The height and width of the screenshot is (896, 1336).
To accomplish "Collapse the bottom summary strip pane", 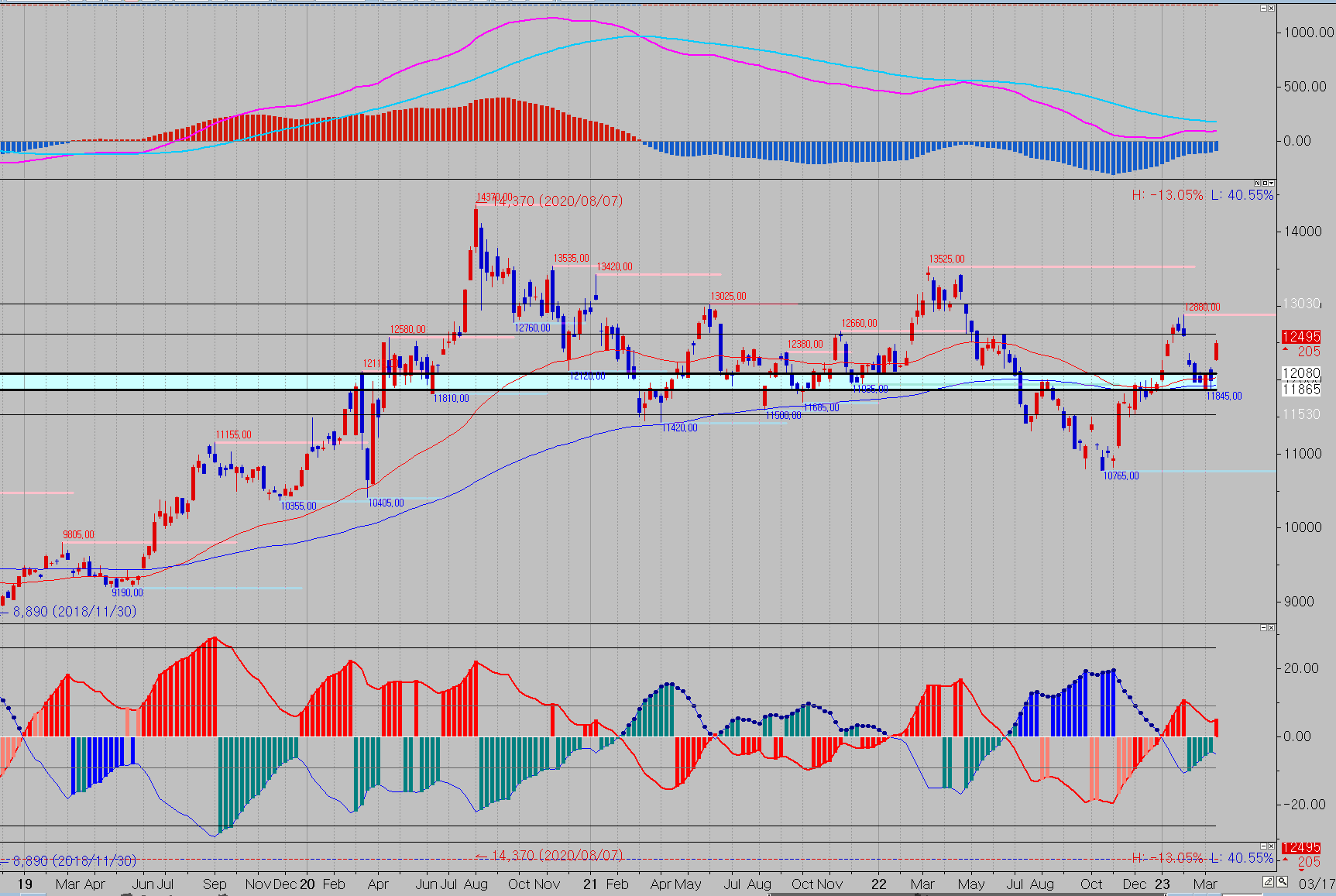I will tap(1263, 846).
